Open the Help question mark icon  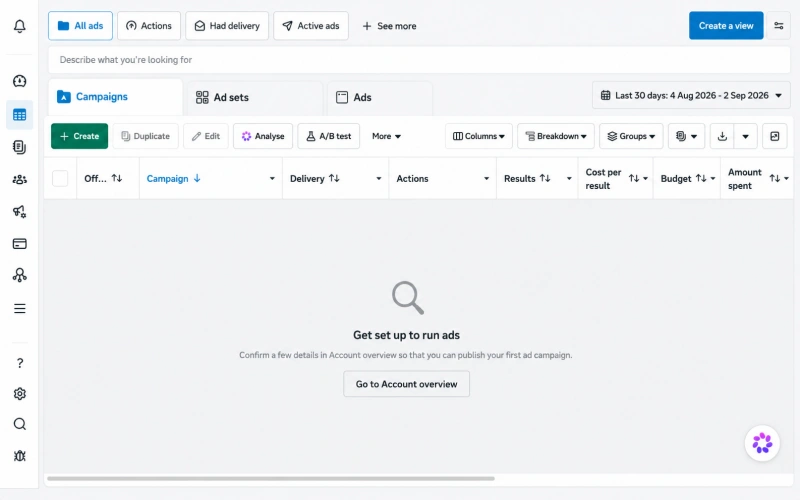pyautogui.click(x=19, y=363)
